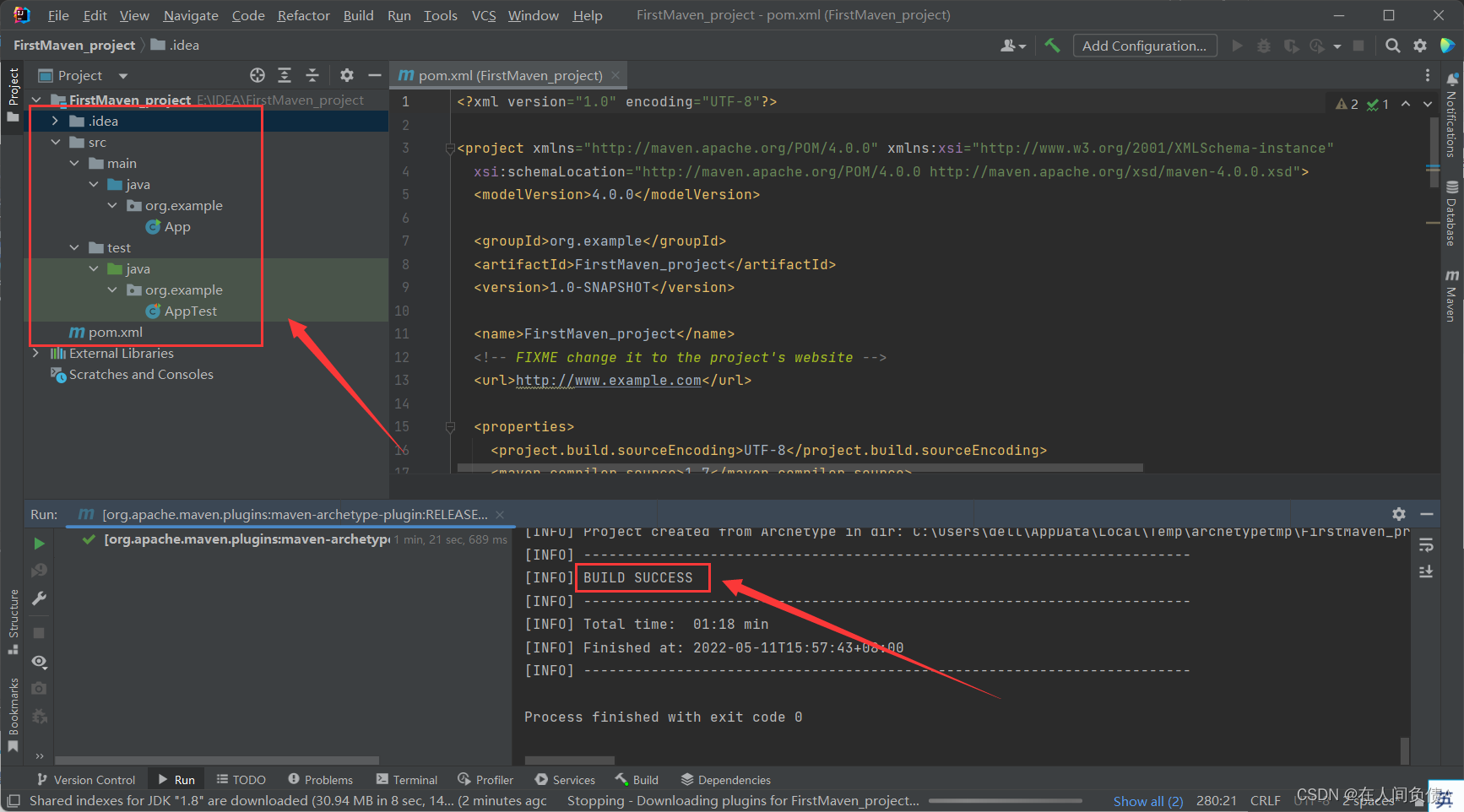Open the Bookmarks side tool window
This screenshot has width=1464, height=812.
14,715
